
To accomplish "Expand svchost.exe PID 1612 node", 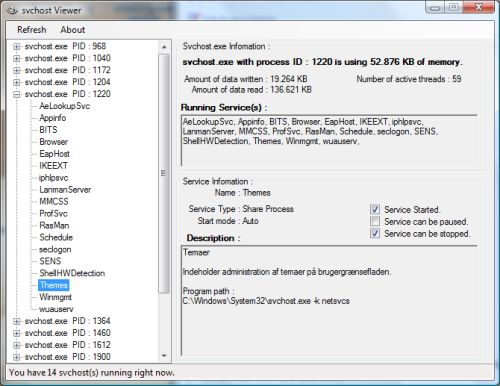I will [x=16, y=345].
